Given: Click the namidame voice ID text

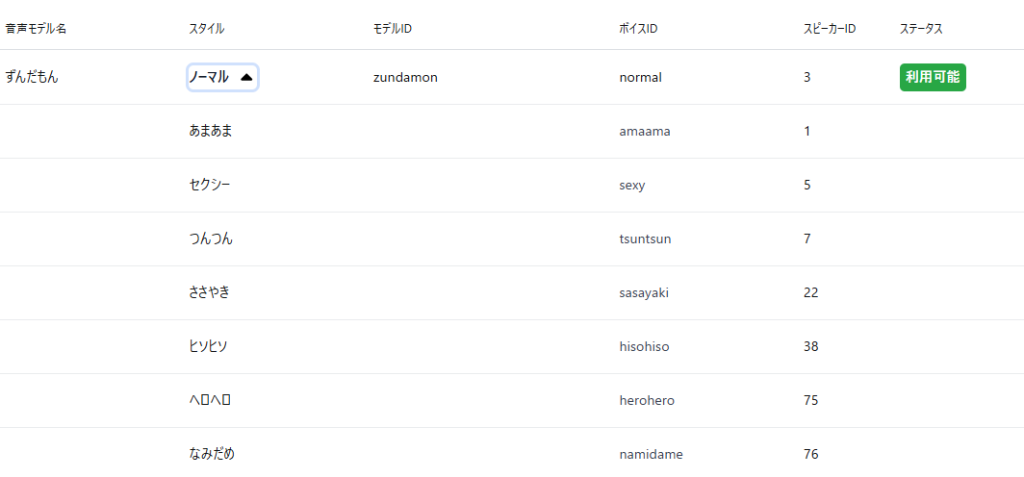Looking at the screenshot, I should (x=651, y=454).
